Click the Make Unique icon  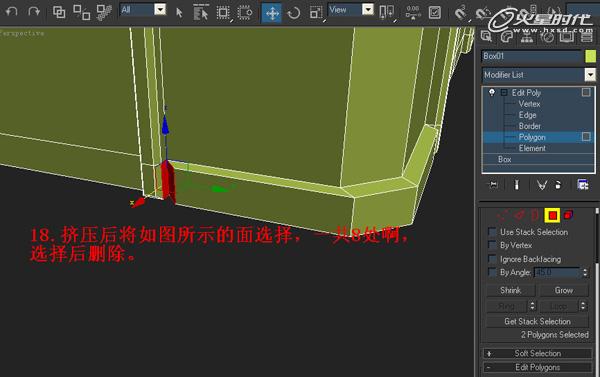point(541,185)
